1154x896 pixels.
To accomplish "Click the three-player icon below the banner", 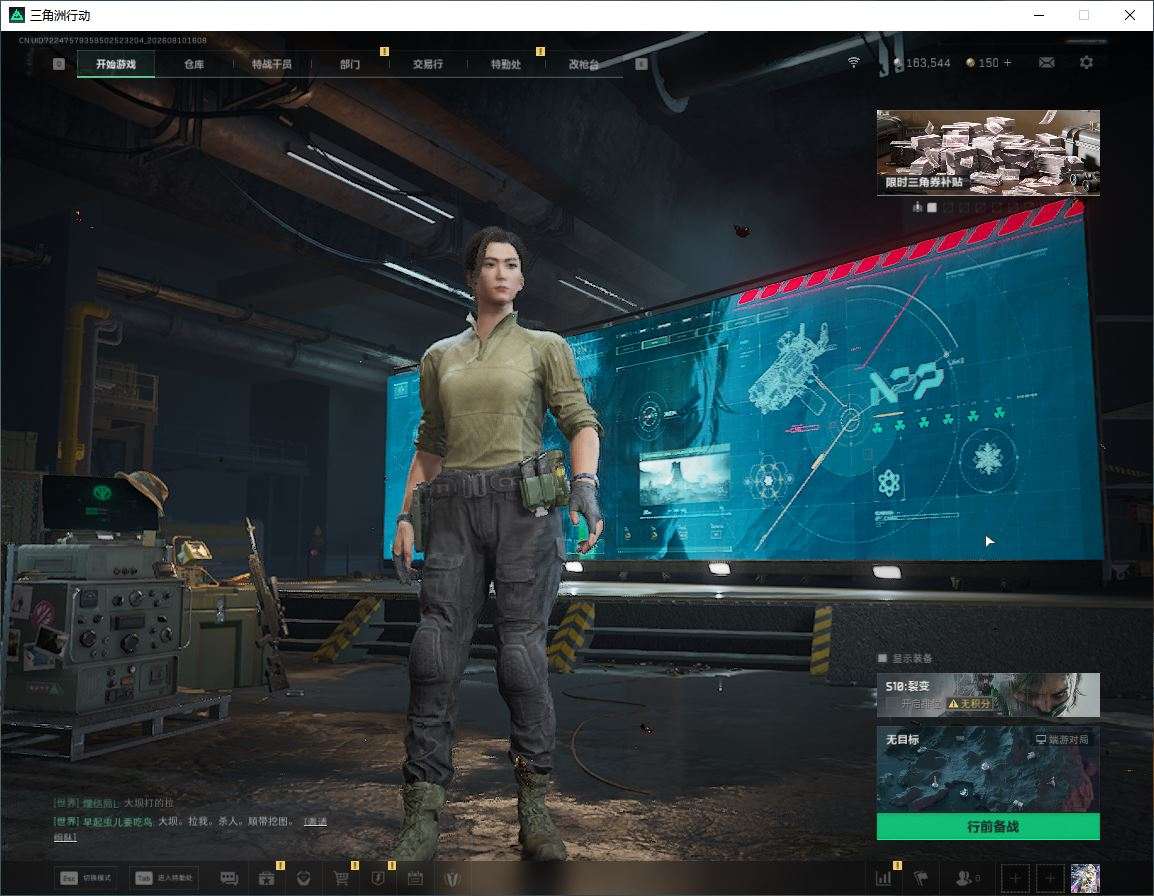I will point(917,208).
